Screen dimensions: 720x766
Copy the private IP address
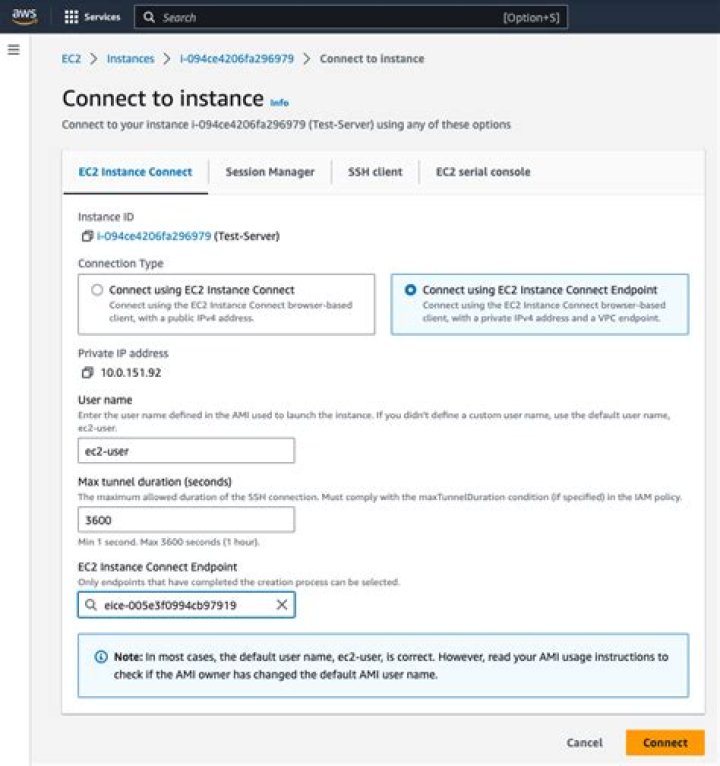pyautogui.click(x=87, y=372)
